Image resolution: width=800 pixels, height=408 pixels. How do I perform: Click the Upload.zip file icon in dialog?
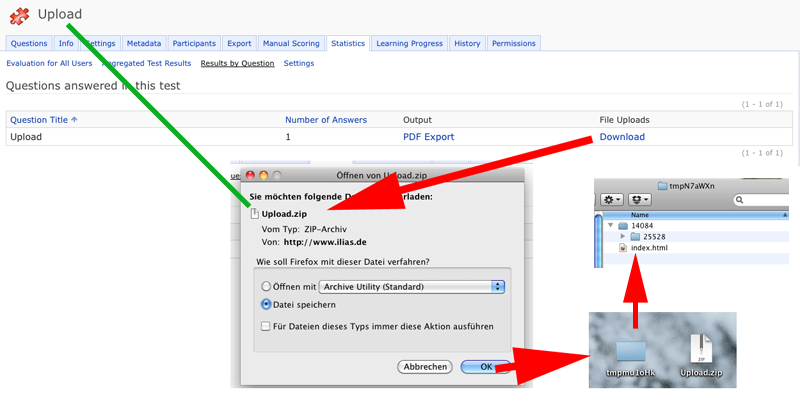click(254, 214)
